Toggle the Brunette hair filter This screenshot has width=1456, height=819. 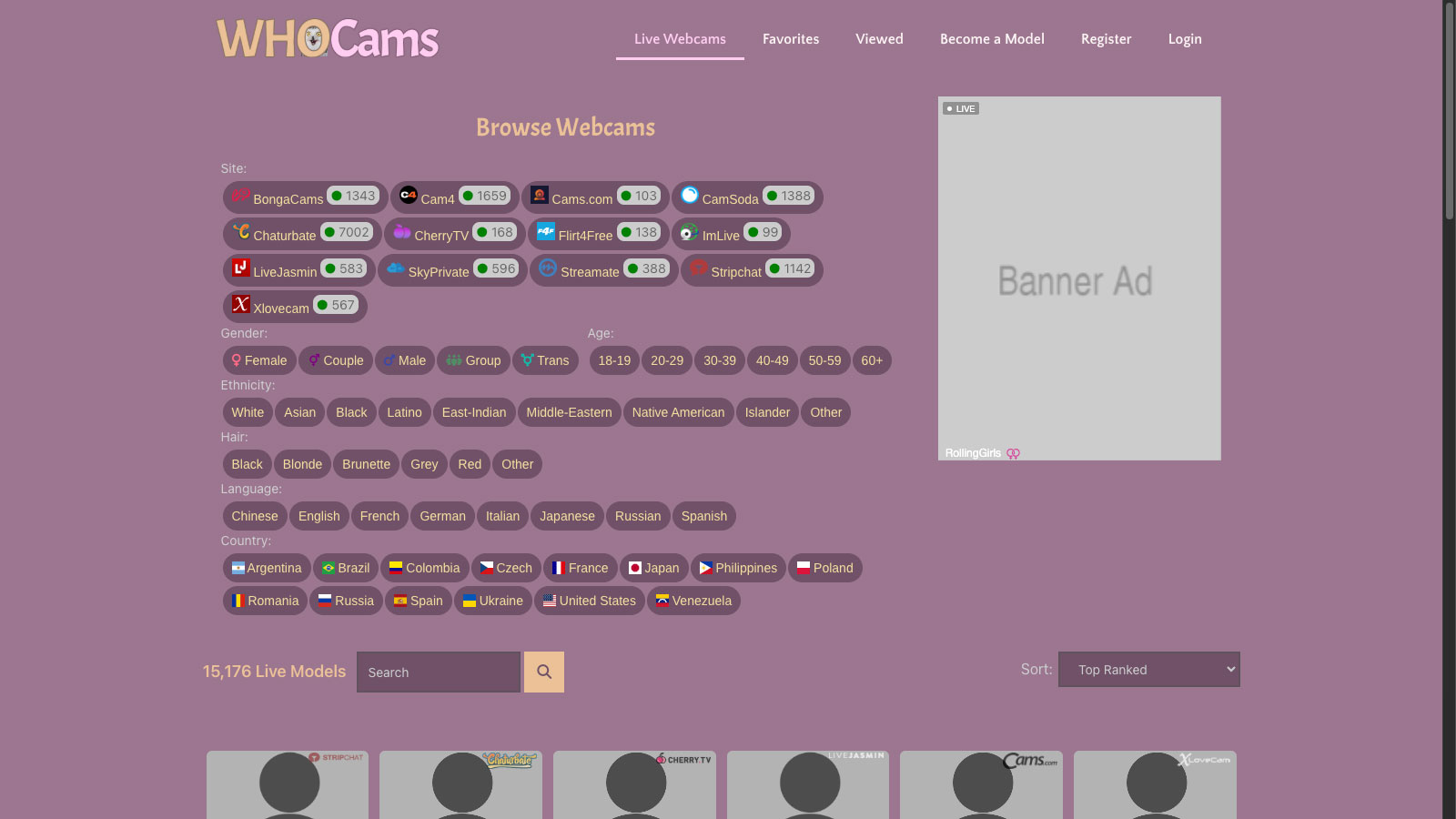coord(366,464)
